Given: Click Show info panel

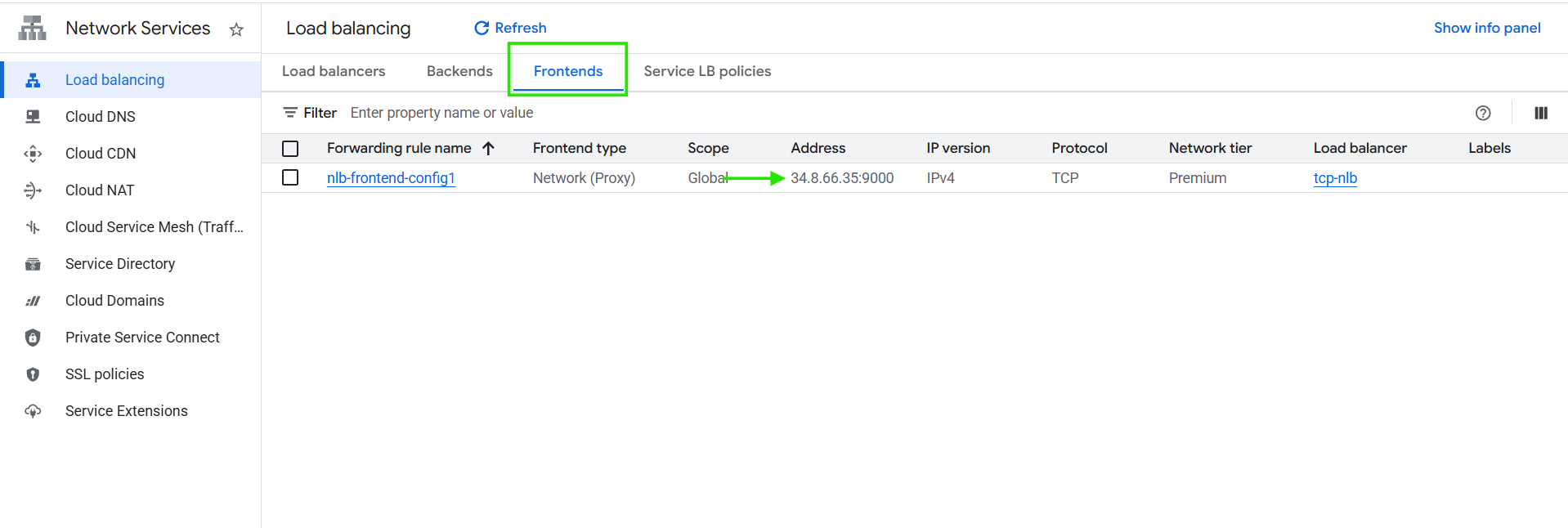Looking at the screenshot, I should [1486, 28].
